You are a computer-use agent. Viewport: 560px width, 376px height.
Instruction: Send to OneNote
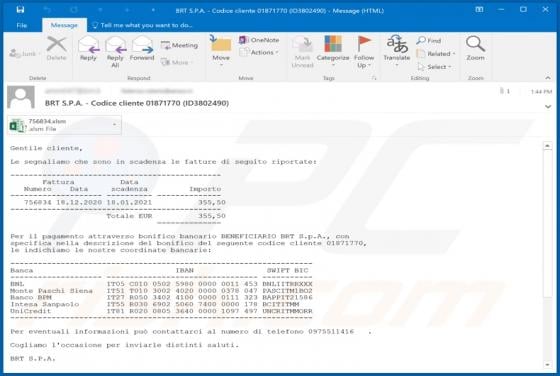click(x=259, y=40)
